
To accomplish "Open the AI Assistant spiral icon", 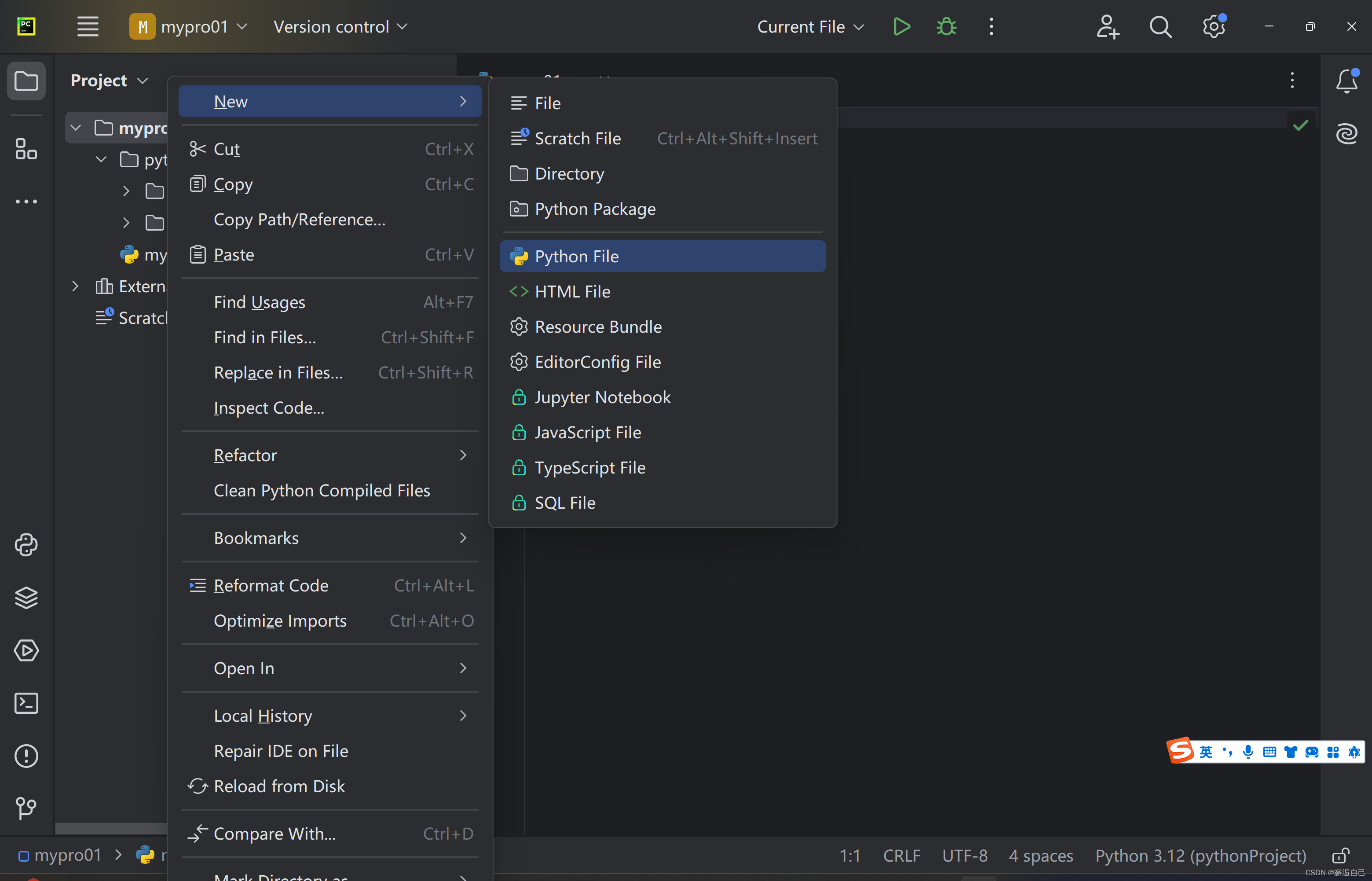I will click(x=1346, y=134).
